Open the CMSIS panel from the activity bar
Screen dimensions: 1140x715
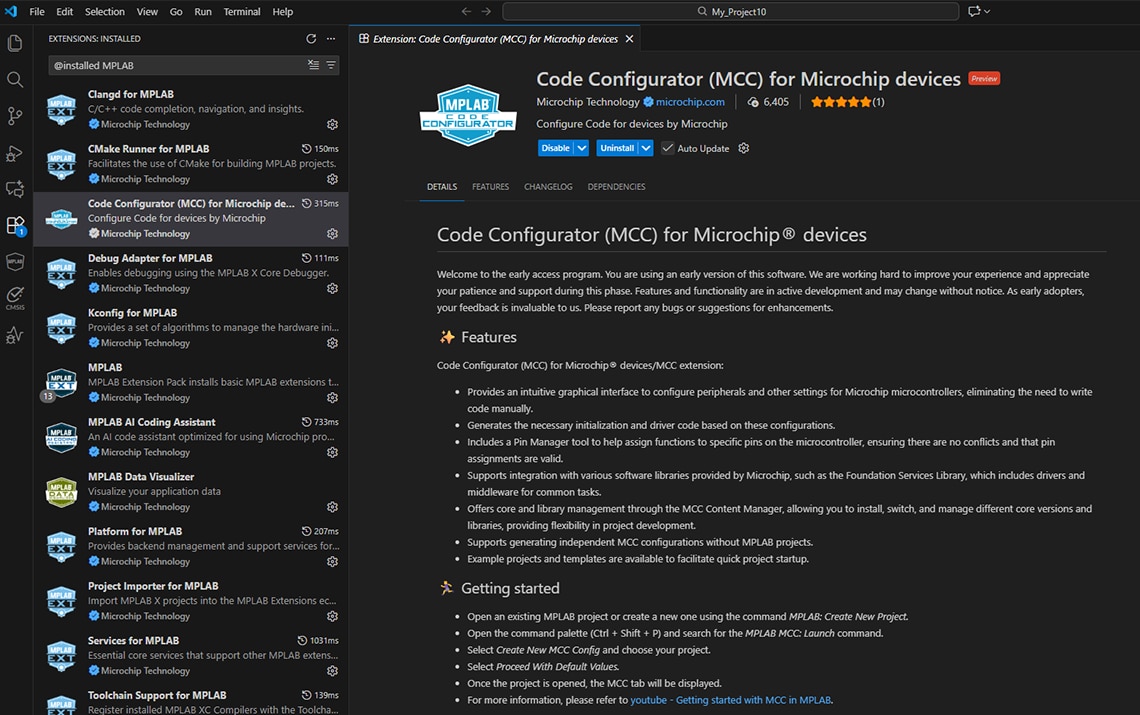pos(14,297)
